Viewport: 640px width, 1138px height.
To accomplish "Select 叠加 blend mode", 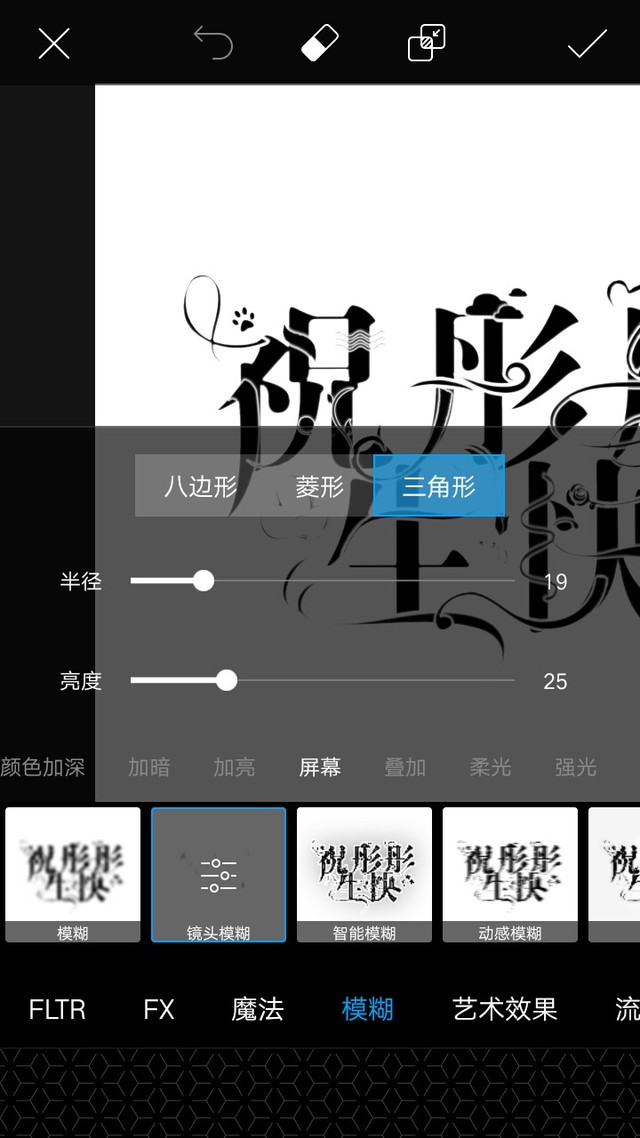I will 405,767.
